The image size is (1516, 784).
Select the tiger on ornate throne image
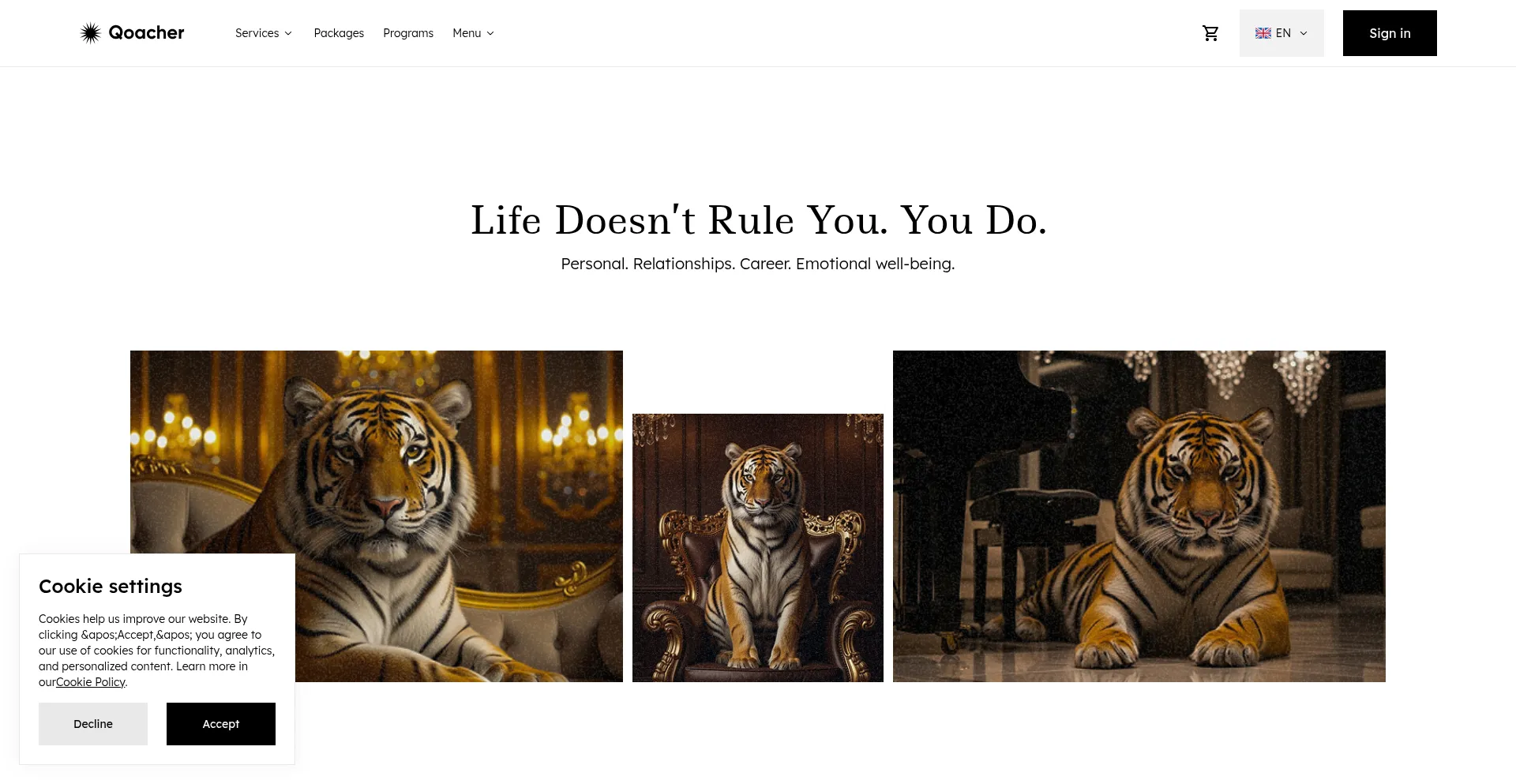(758, 548)
